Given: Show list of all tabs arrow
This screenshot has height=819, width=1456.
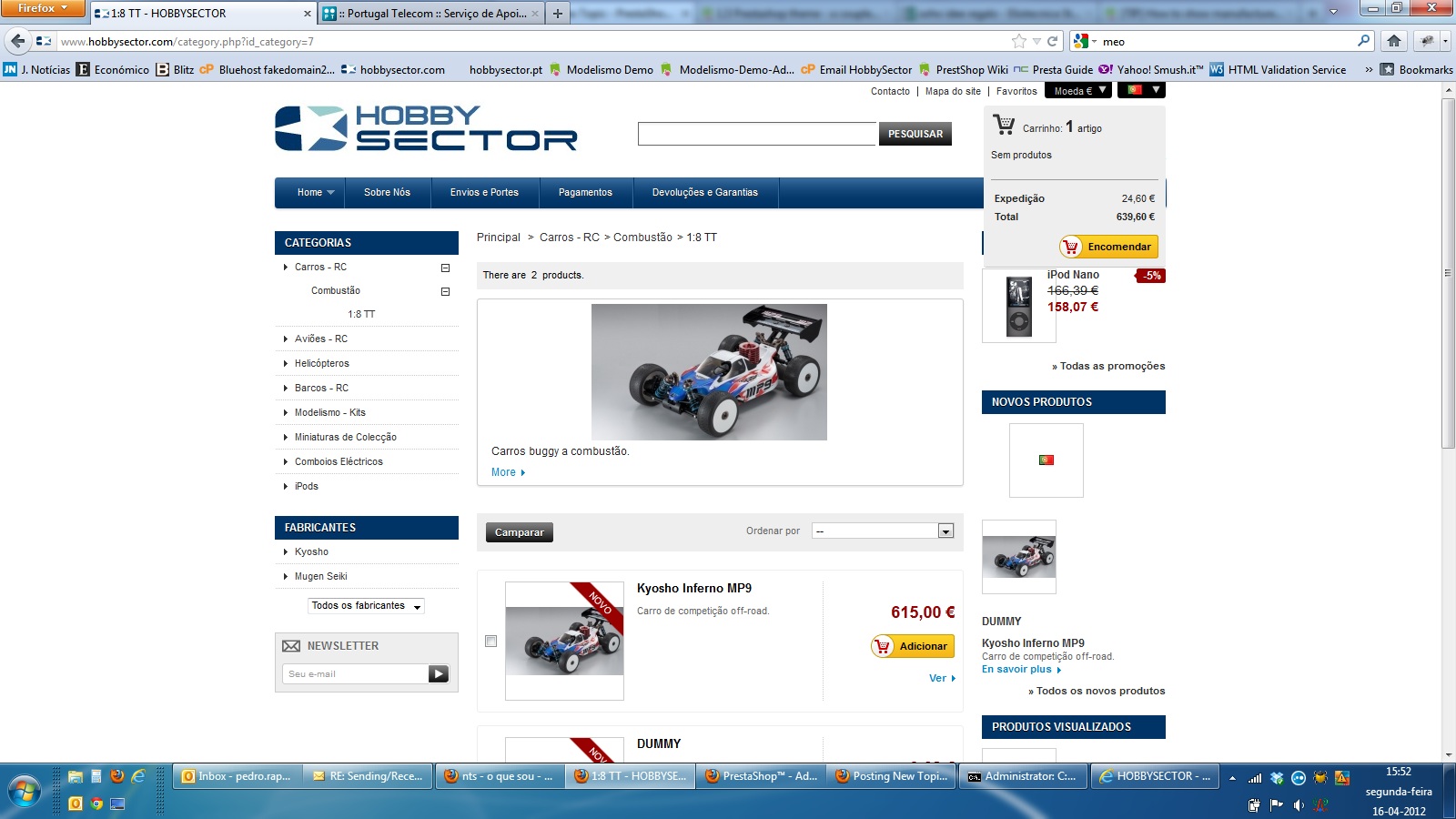Looking at the screenshot, I should (x=1333, y=12).
